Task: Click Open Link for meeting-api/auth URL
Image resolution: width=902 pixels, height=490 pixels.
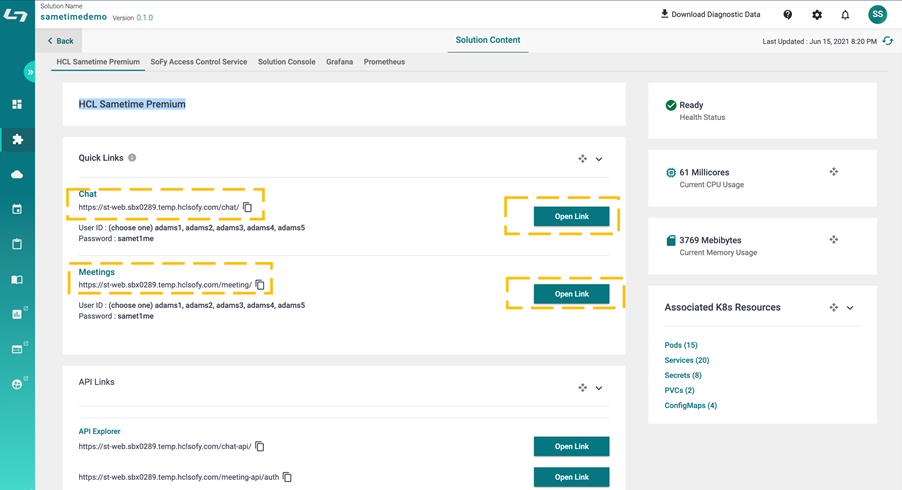Action: point(571,477)
